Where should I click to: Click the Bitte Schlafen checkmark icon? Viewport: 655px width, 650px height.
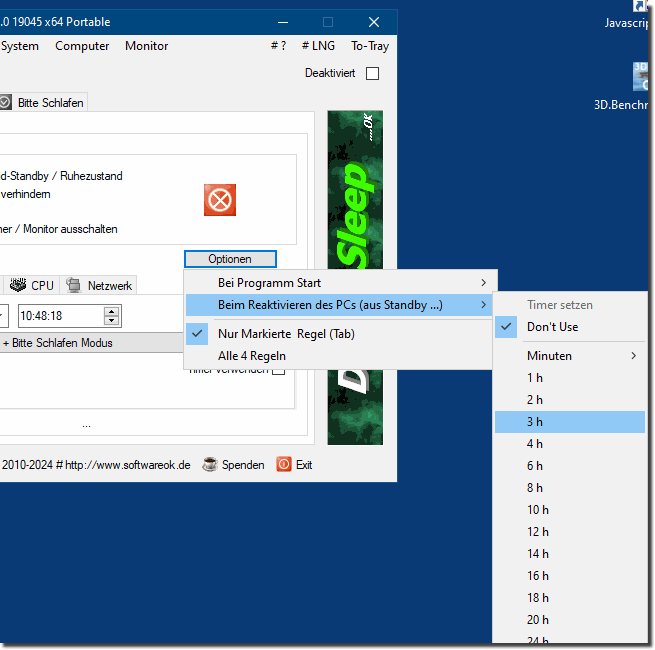point(5,102)
